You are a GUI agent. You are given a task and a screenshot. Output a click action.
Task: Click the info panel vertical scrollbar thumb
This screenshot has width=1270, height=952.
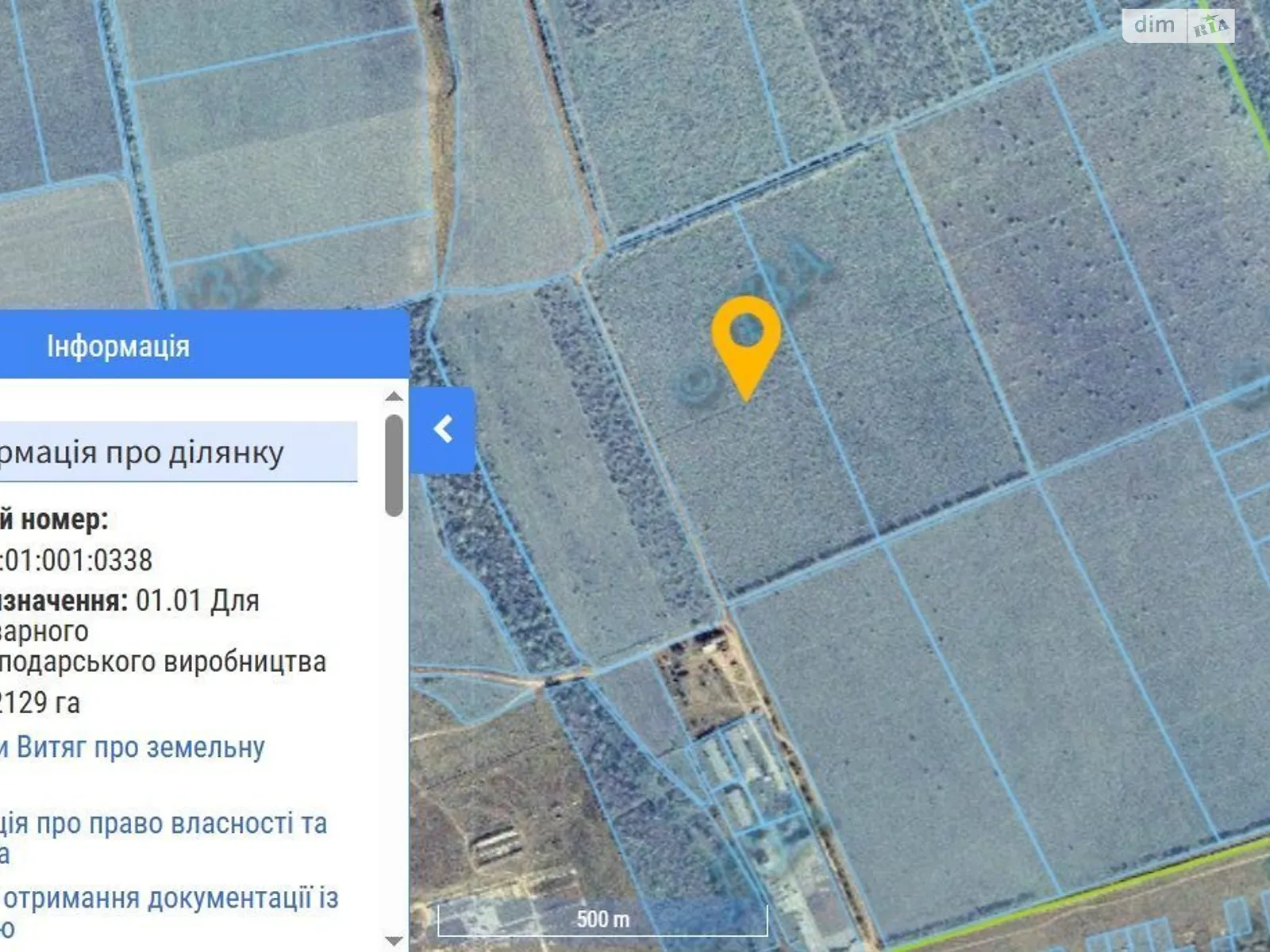(x=394, y=465)
